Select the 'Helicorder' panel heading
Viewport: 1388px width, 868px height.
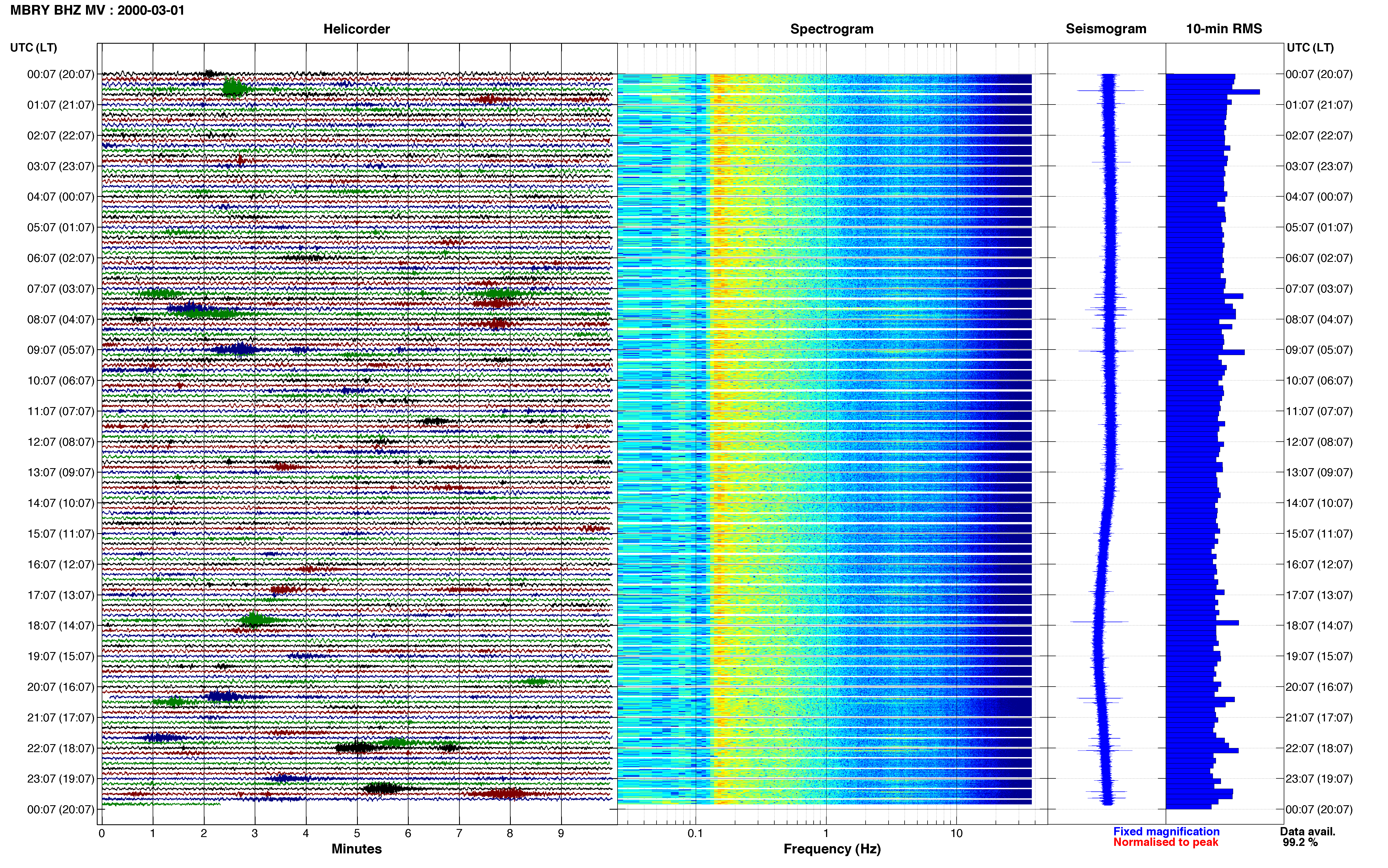356,29
